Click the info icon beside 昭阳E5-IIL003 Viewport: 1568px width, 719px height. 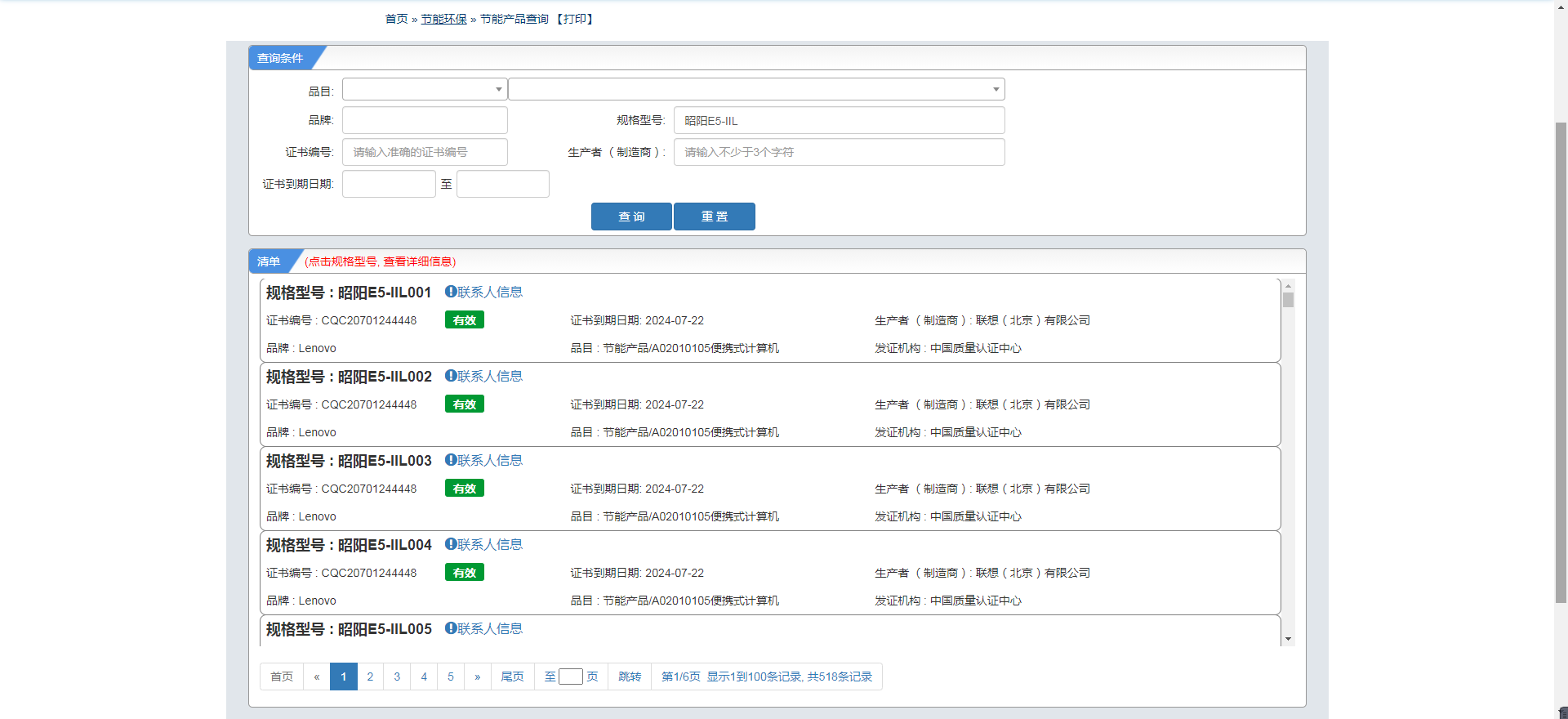point(450,460)
